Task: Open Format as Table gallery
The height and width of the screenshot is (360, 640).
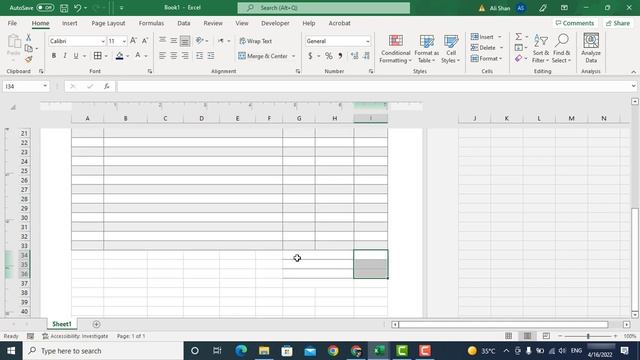Action: pyautogui.click(x=427, y=49)
